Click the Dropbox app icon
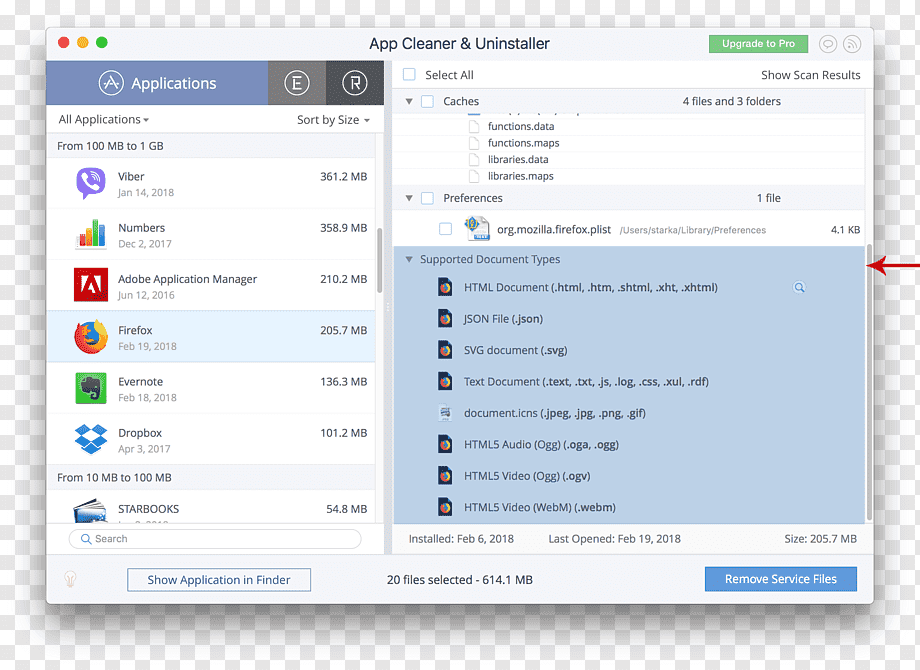The width and height of the screenshot is (920, 670). (x=91, y=439)
